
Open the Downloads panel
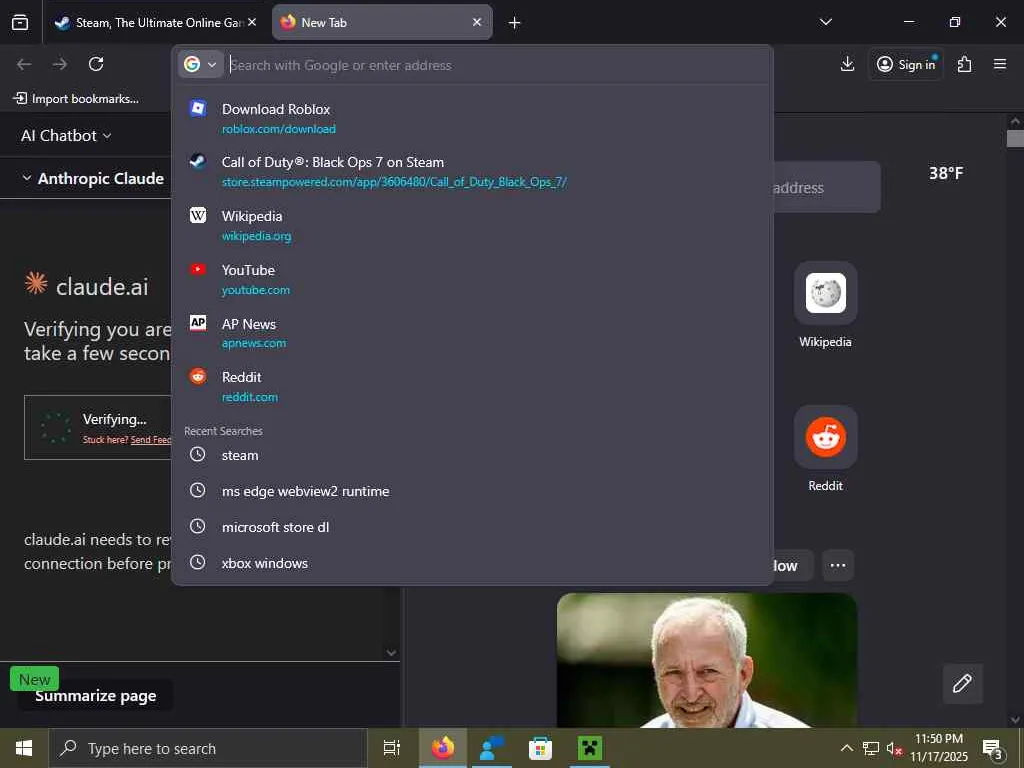(848, 64)
